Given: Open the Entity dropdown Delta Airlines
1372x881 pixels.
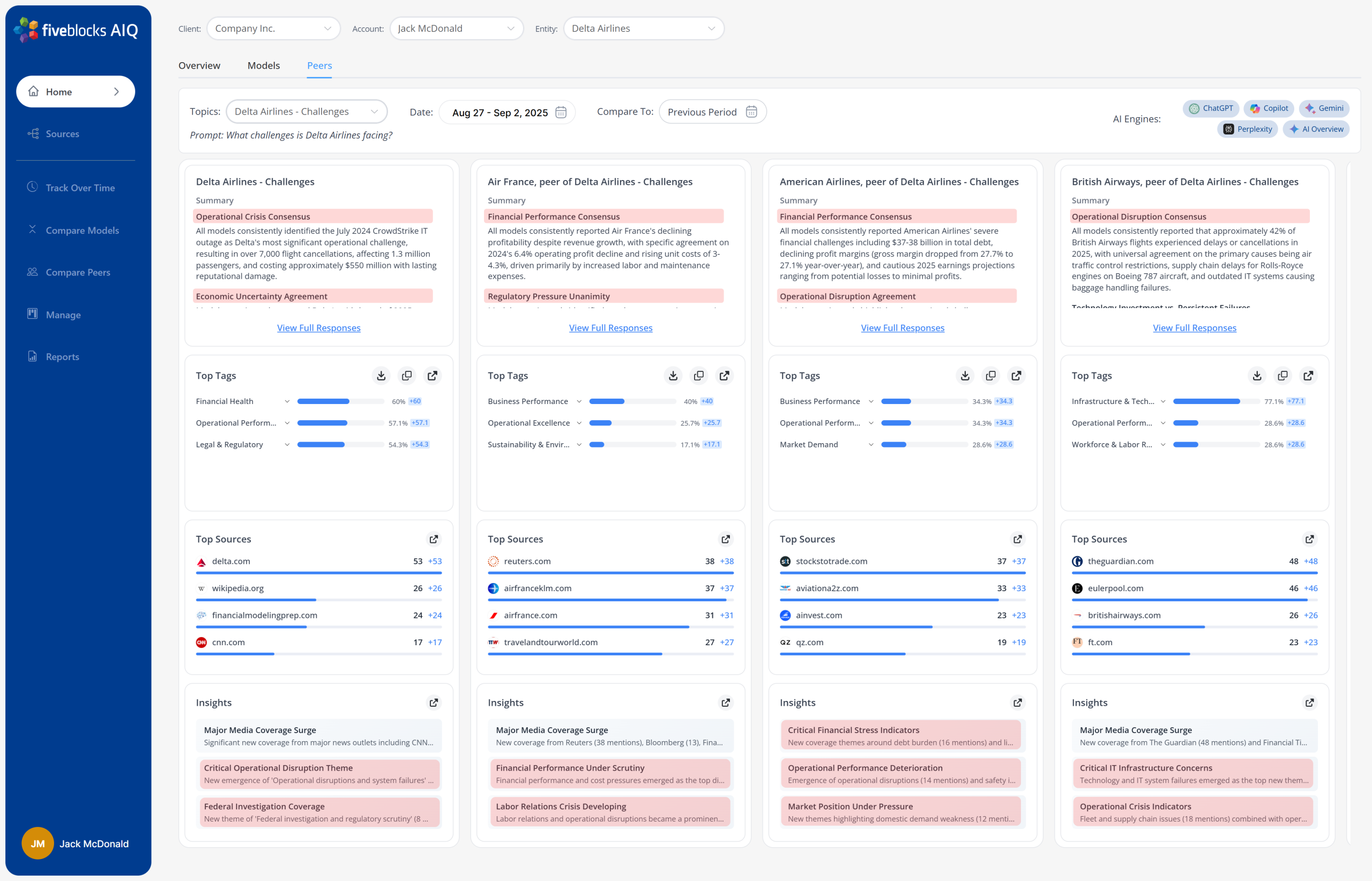Looking at the screenshot, I should [x=644, y=28].
